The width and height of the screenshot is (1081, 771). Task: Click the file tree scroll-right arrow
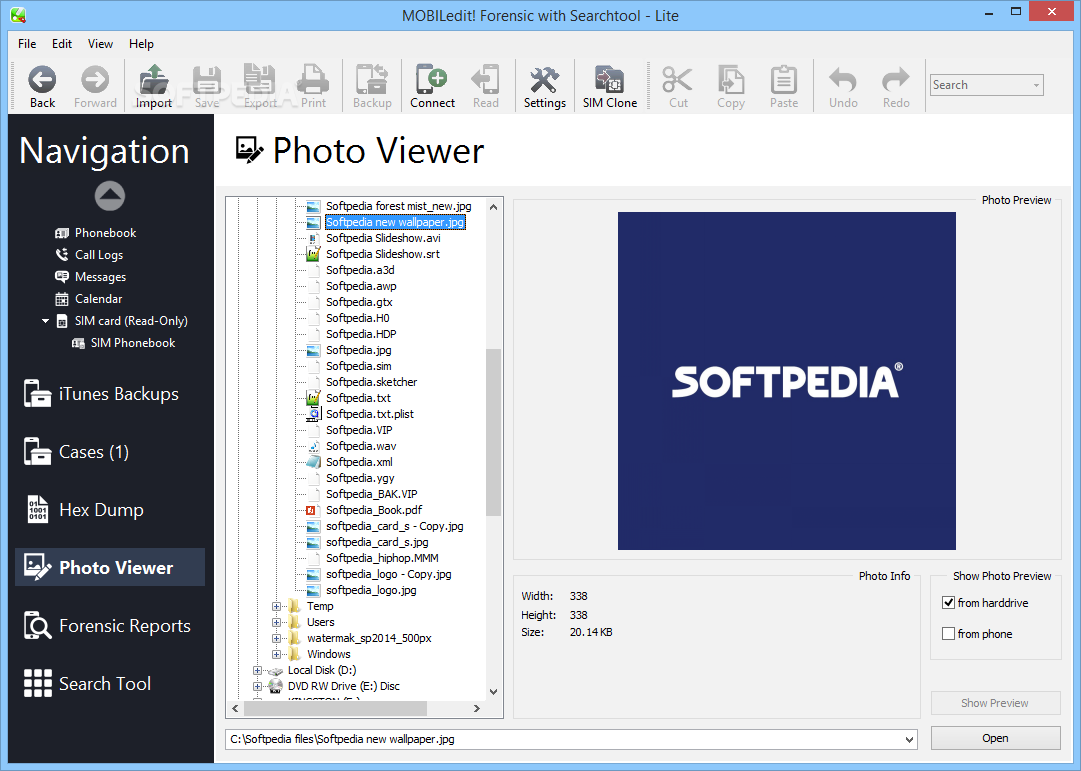(x=476, y=708)
